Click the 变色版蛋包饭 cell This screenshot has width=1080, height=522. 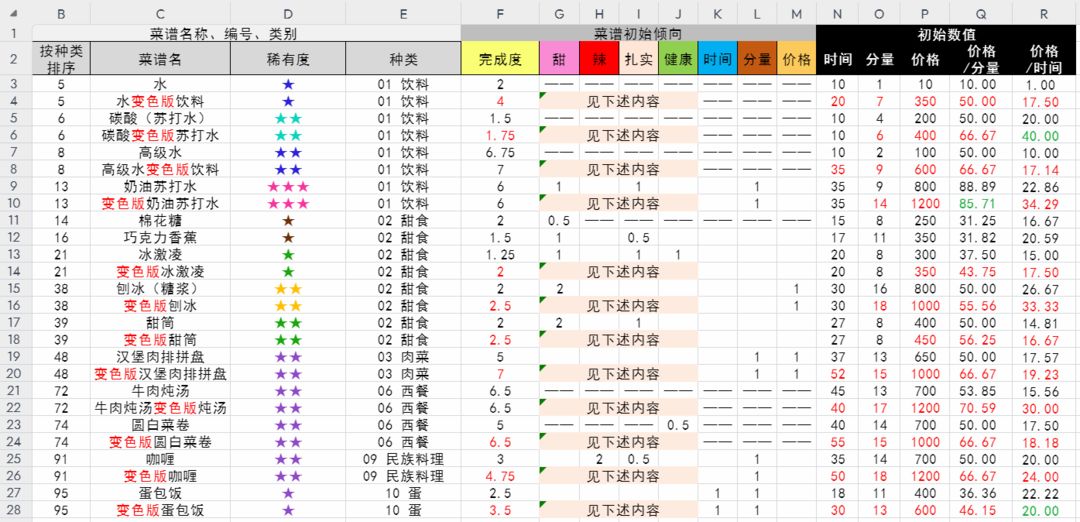pyautogui.click(x=160, y=510)
